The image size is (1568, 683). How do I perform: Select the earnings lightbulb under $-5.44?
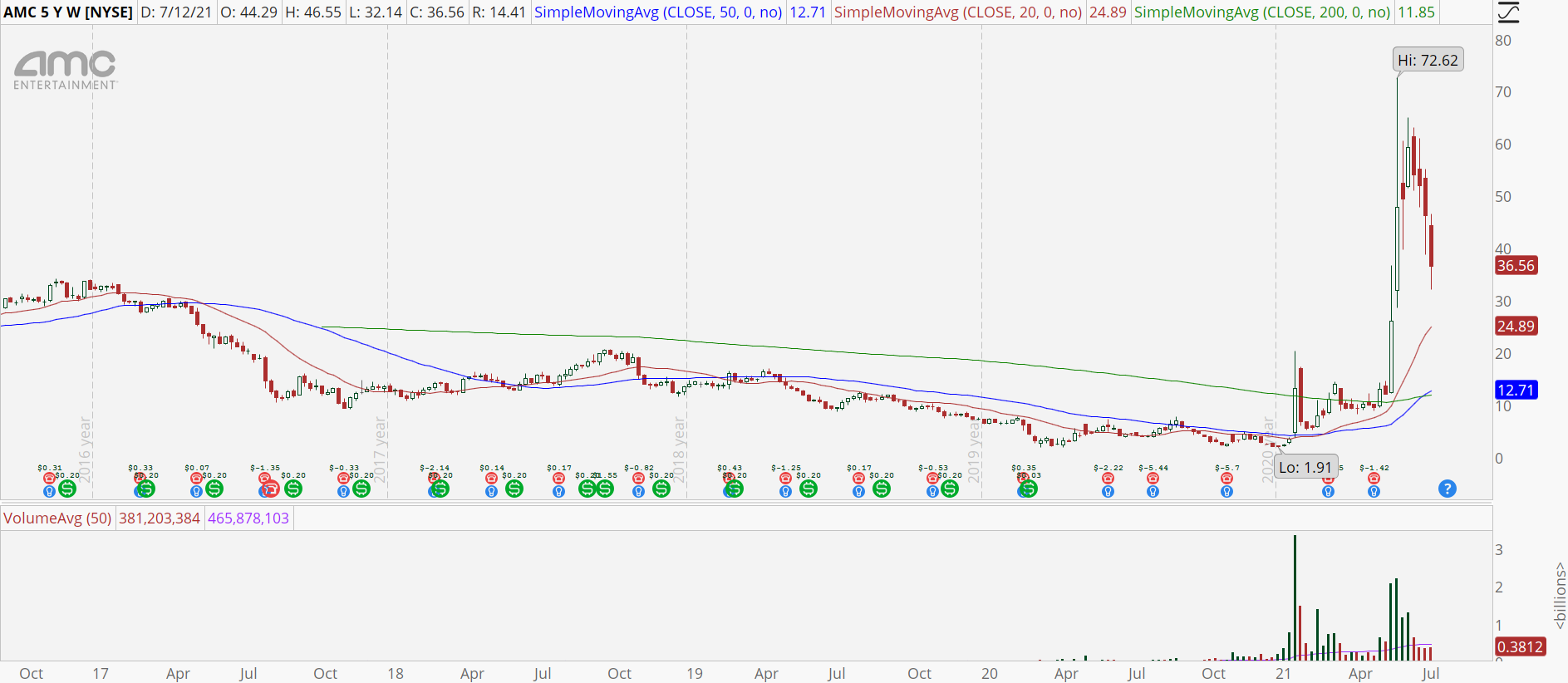[1153, 492]
